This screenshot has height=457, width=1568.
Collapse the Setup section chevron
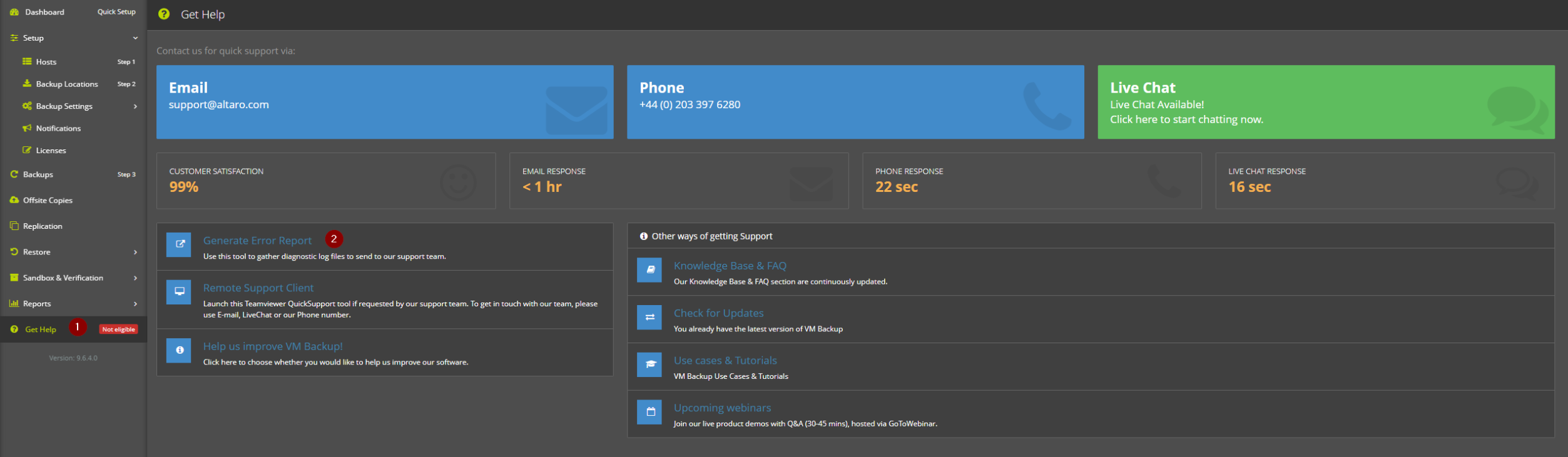click(x=135, y=38)
